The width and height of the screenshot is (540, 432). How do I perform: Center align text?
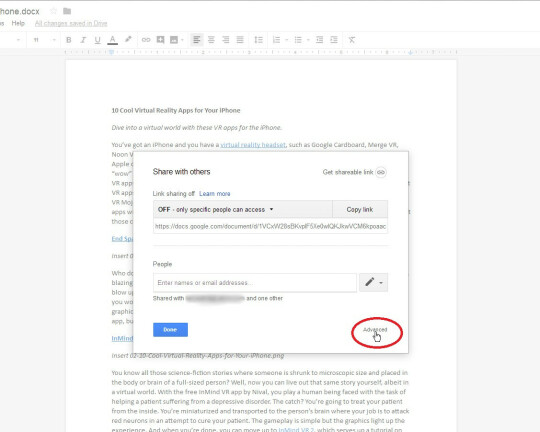(211, 40)
